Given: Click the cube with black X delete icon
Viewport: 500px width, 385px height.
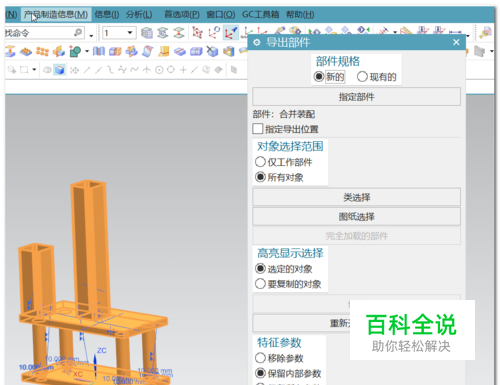Looking at the screenshot, I should (x=212, y=52).
